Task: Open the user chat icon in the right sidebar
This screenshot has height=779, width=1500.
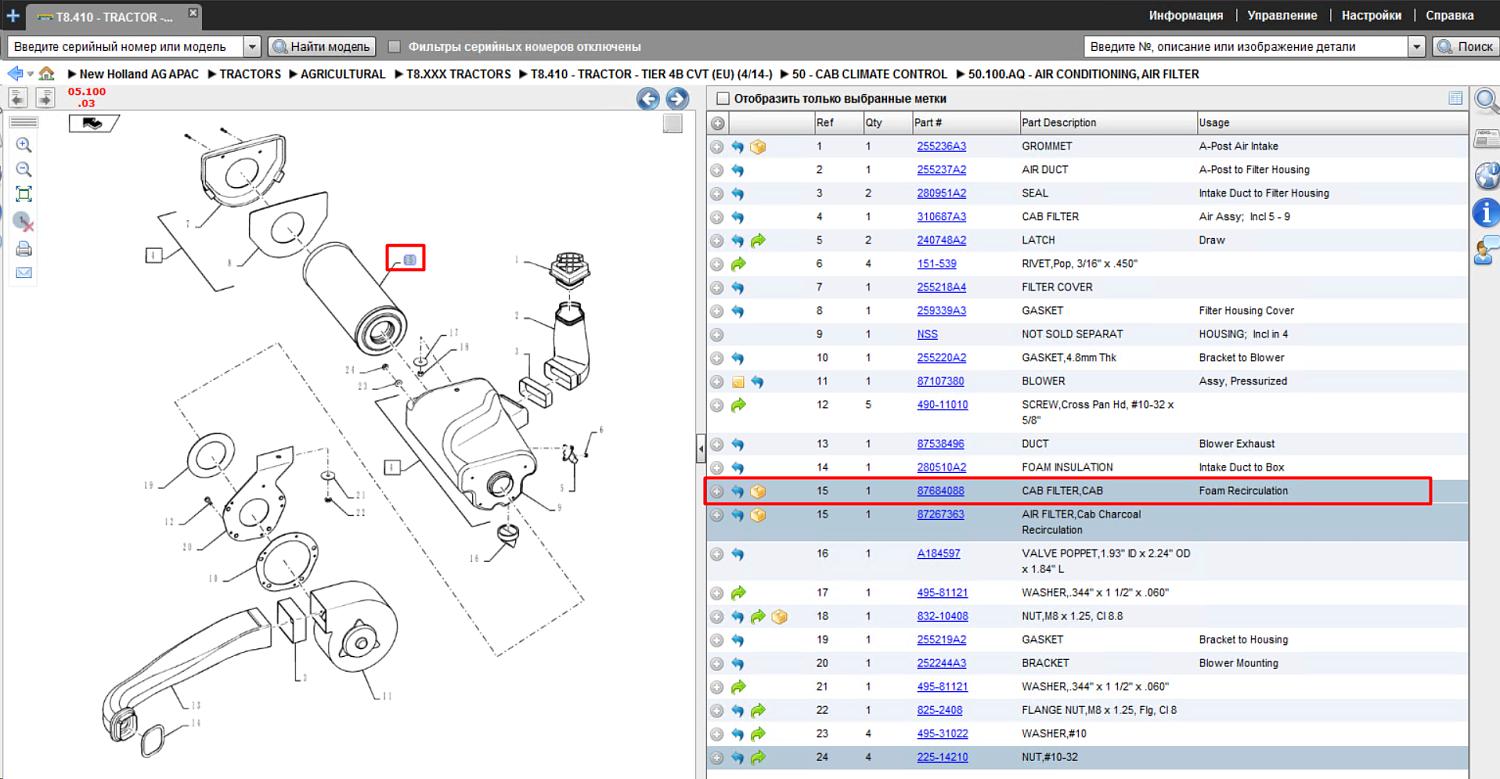Action: [1487, 250]
